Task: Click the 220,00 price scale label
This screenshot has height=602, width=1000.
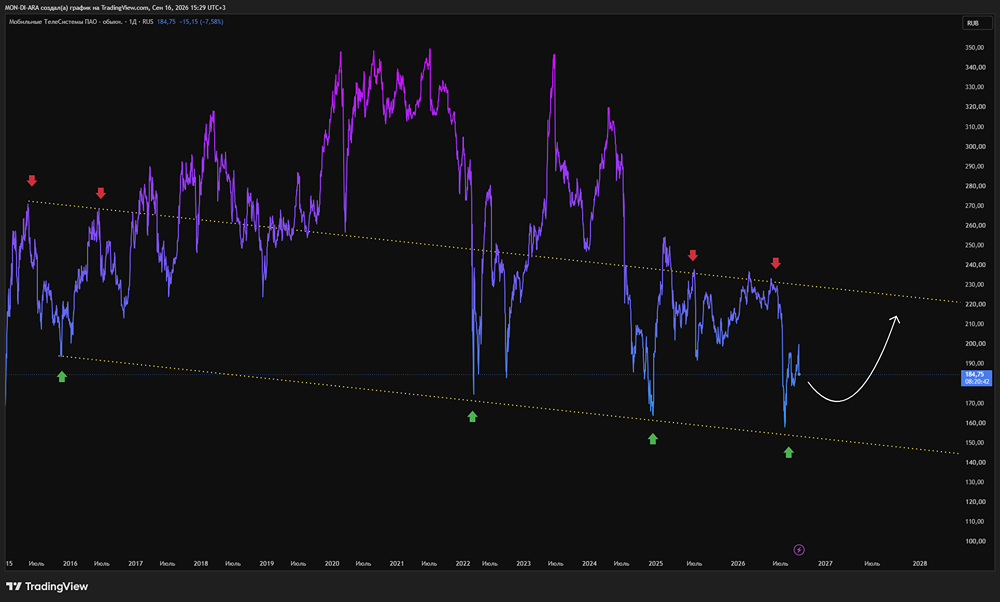Action: click(975, 304)
